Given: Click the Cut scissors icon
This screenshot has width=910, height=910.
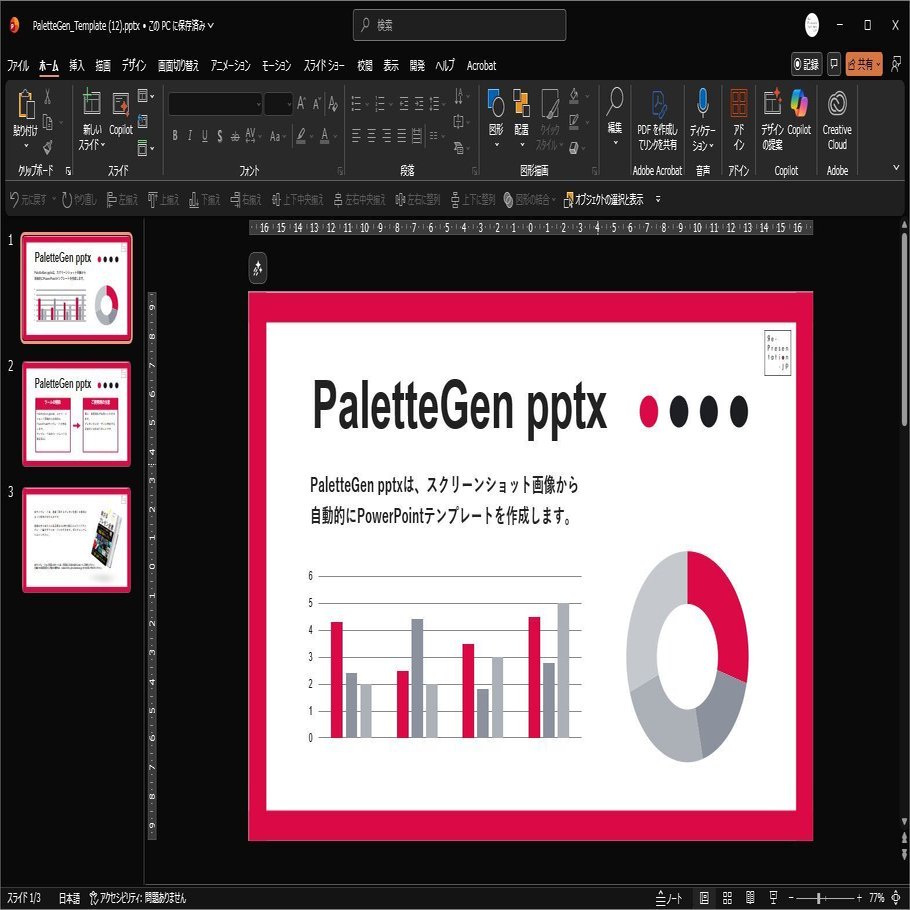Looking at the screenshot, I should [x=48, y=96].
